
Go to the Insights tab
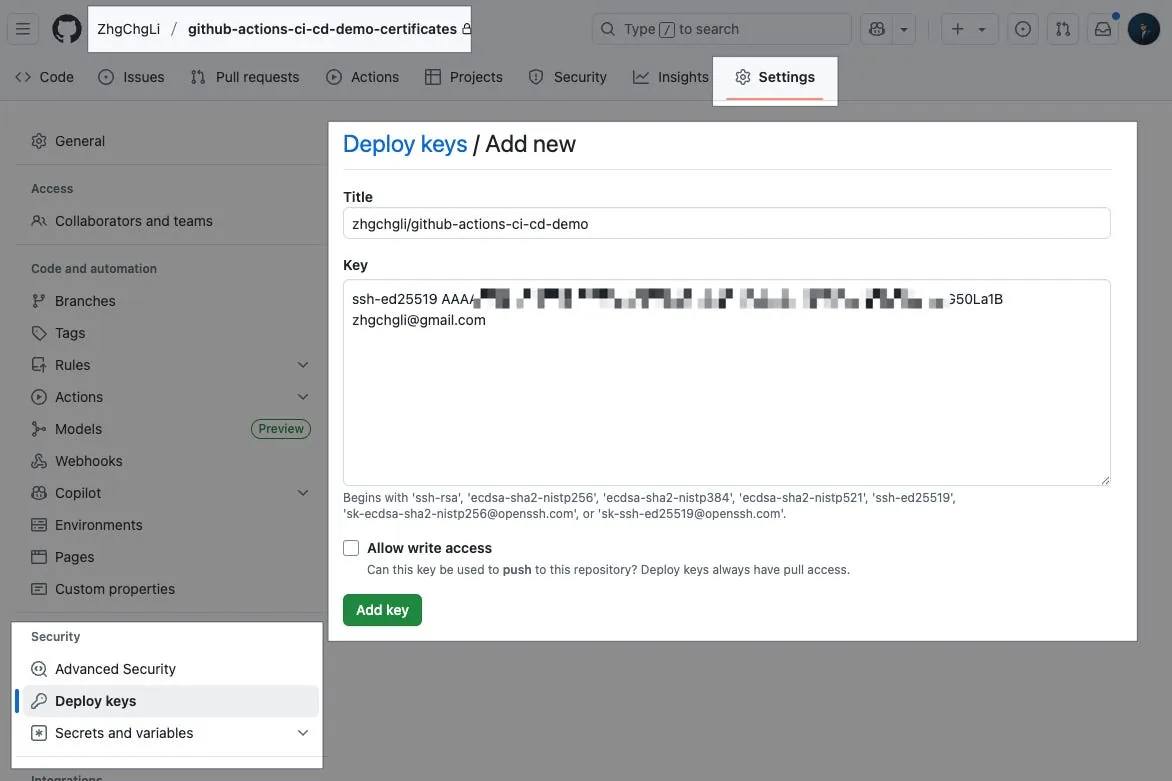[671, 77]
